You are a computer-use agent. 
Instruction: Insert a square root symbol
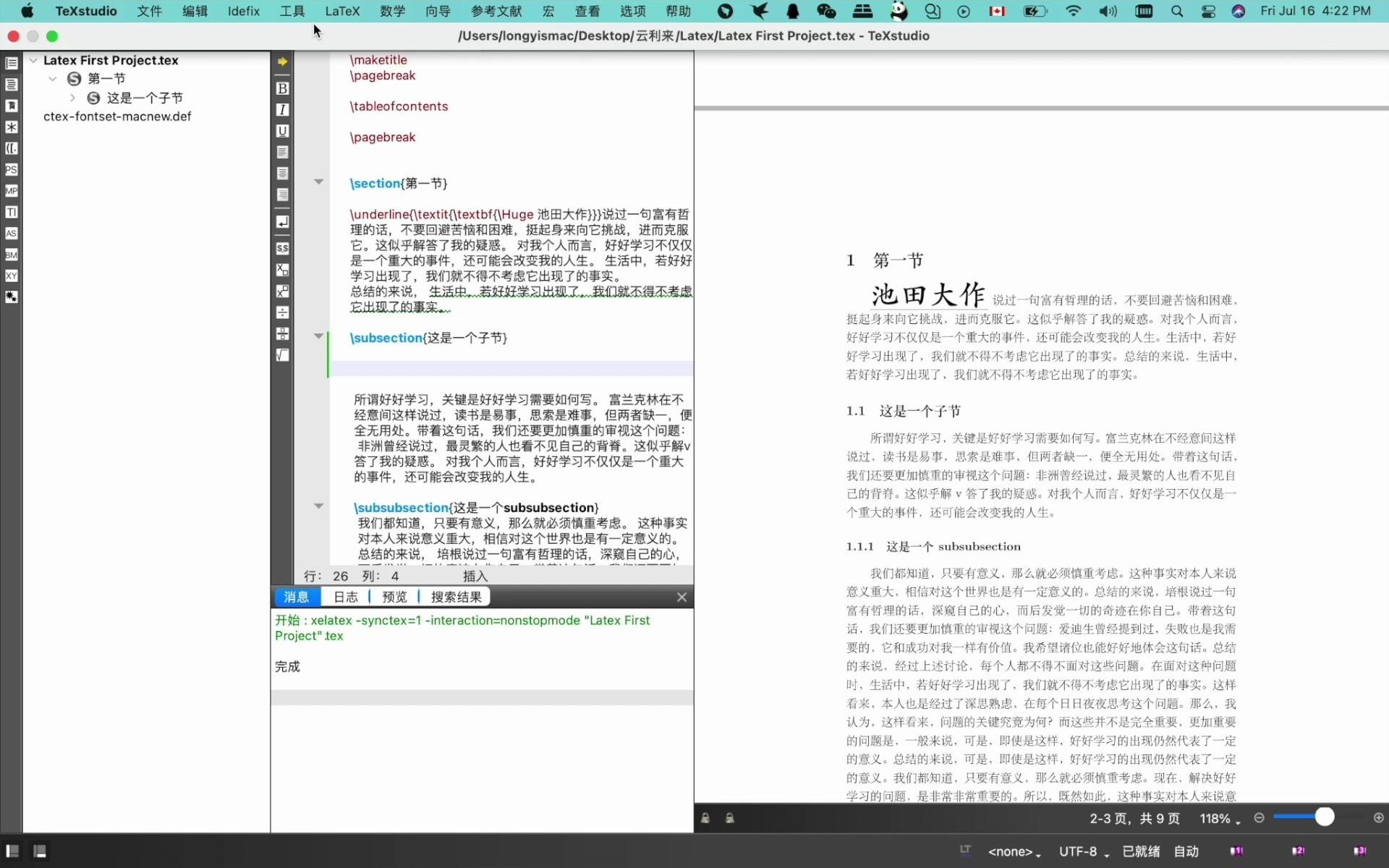click(x=282, y=355)
